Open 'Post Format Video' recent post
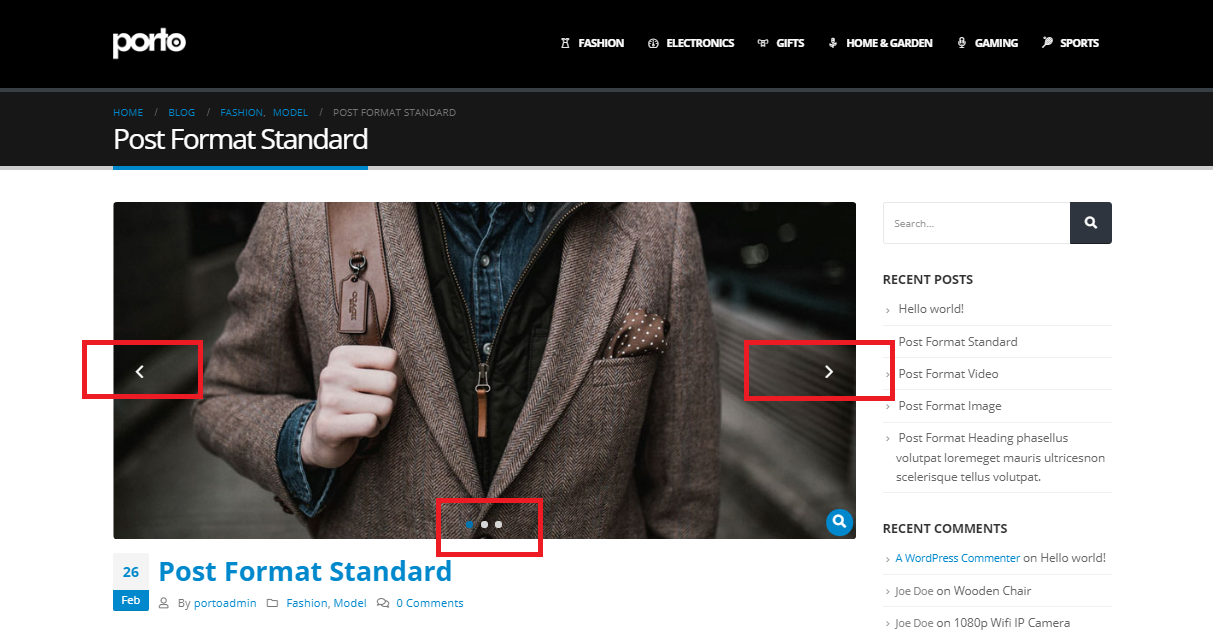 coord(948,374)
